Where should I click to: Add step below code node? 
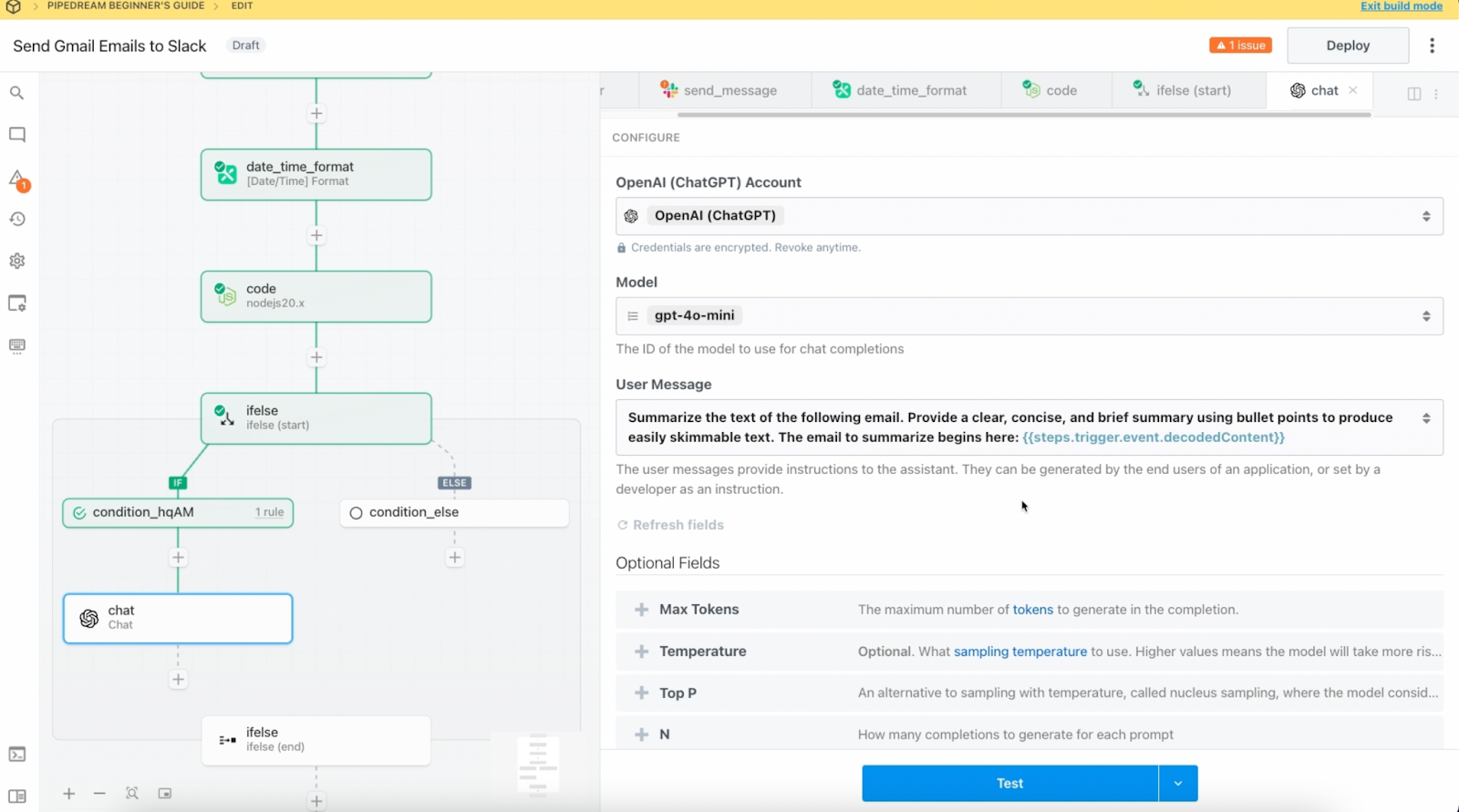[x=316, y=357]
